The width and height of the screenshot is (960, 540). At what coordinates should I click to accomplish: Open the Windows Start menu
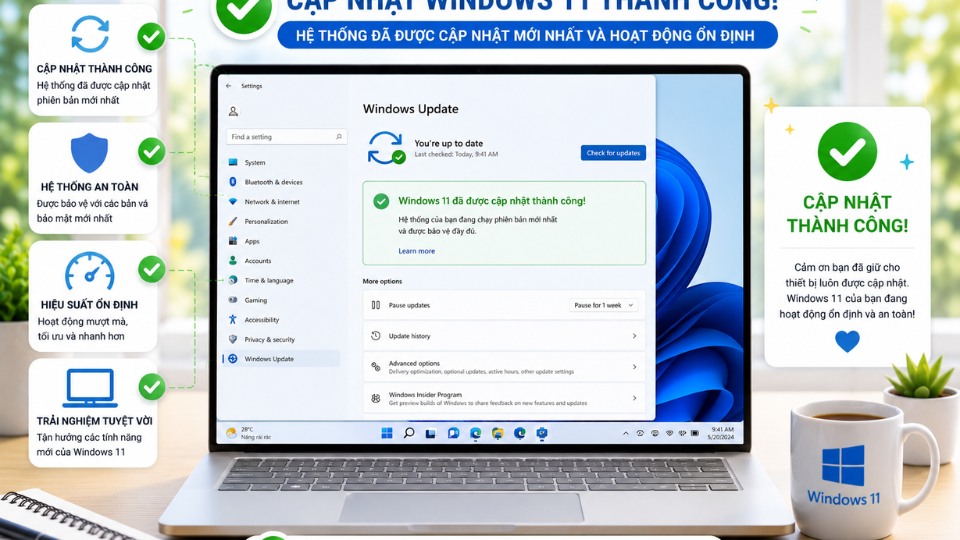click(387, 433)
